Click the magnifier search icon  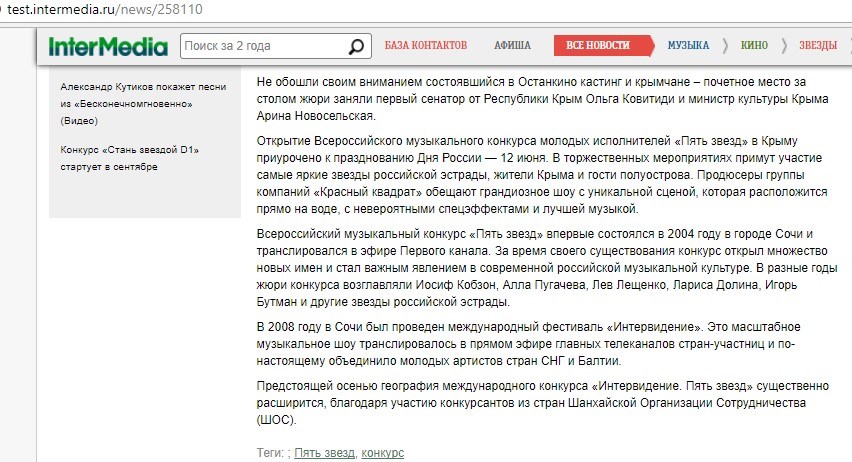(356, 46)
